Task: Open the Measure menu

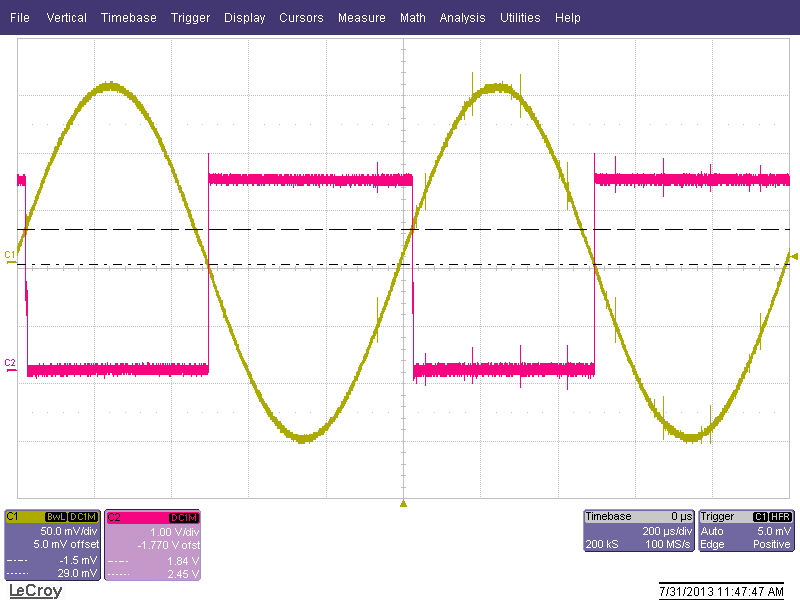Action: (362, 17)
